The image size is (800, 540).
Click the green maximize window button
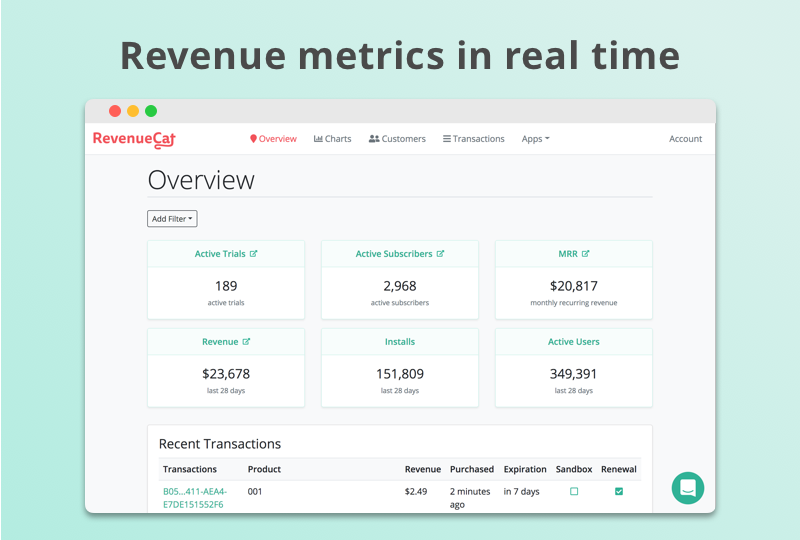151,111
